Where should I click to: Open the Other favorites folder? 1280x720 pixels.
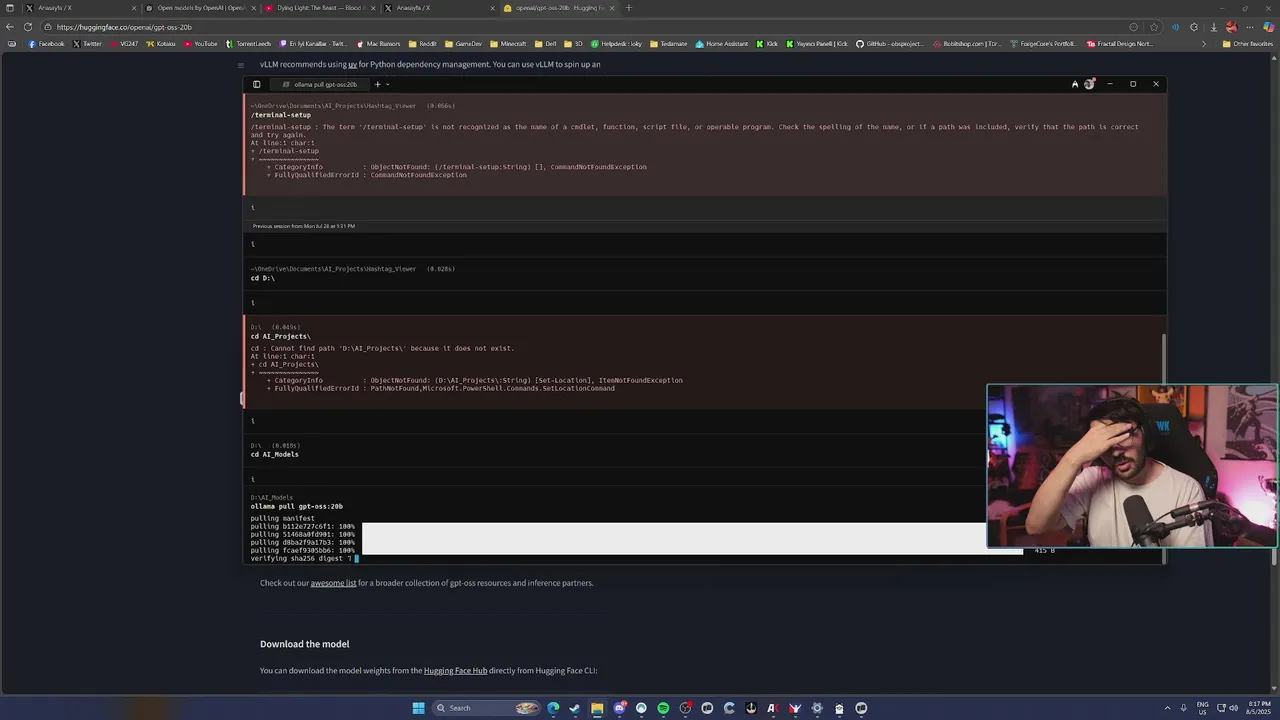point(1247,44)
